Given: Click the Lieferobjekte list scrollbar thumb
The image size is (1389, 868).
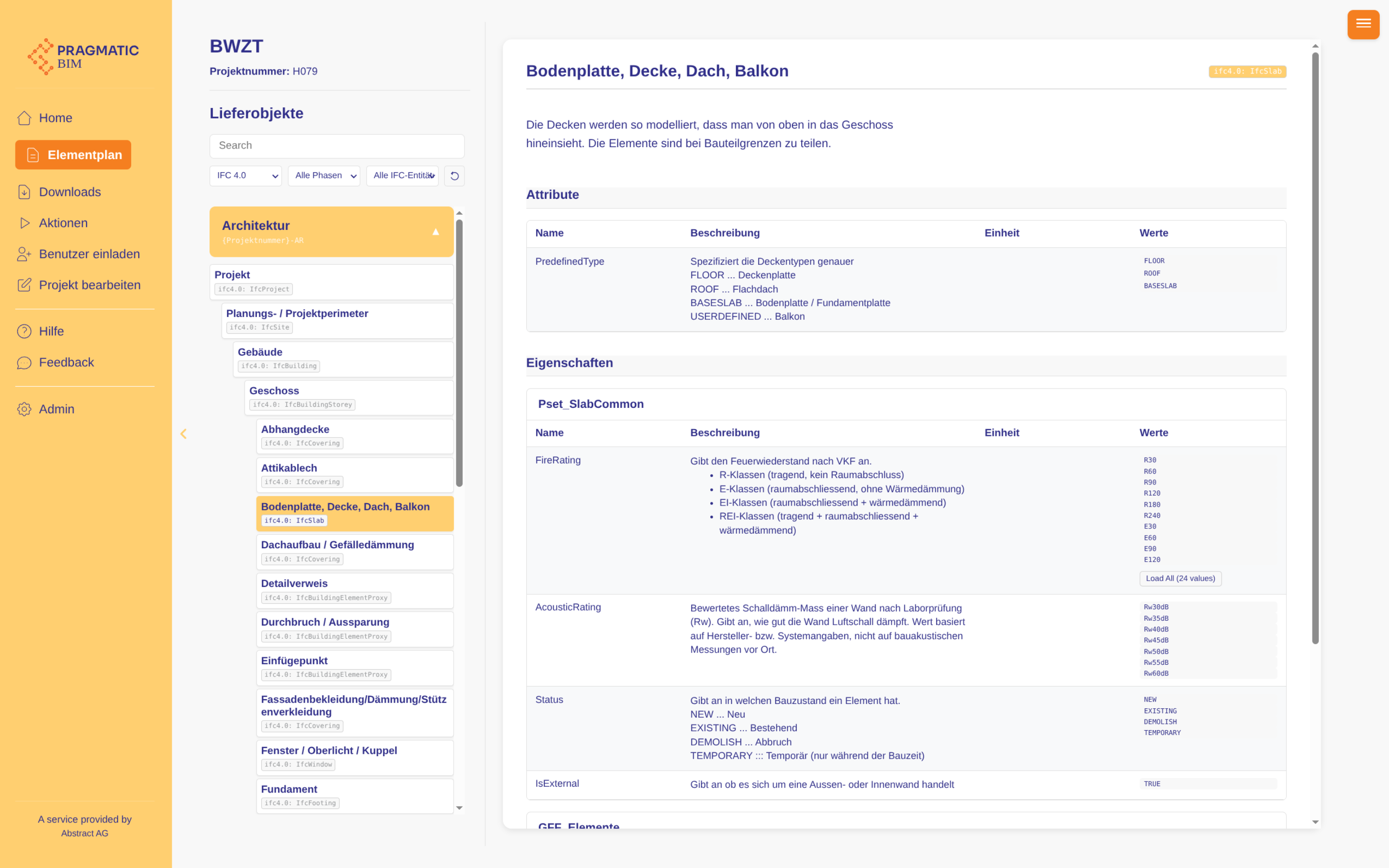Looking at the screenshot, I should click(459, 353).
